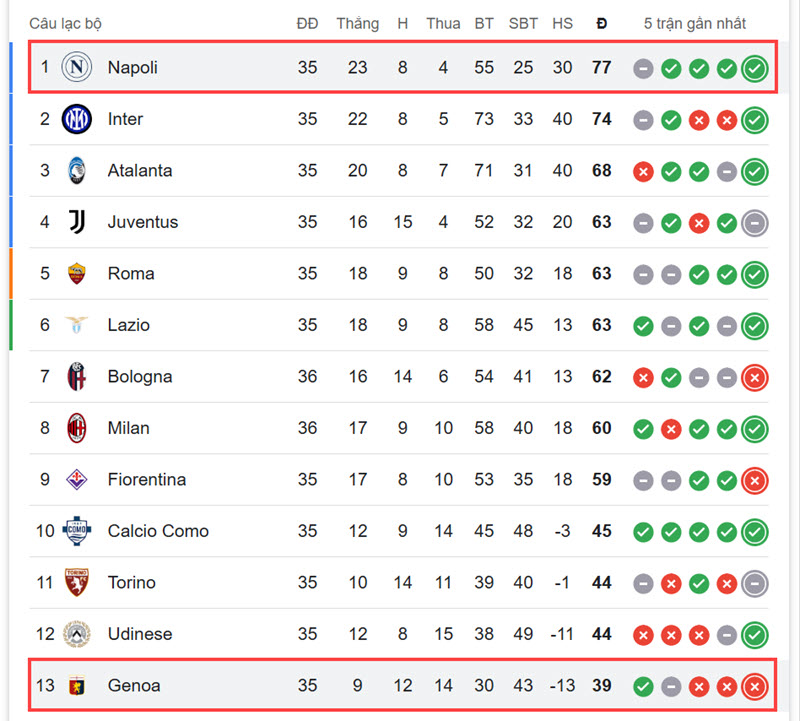This screenshot has width=800, height=721.
Task: Open the Lazio team link
Action: [129, 325]
